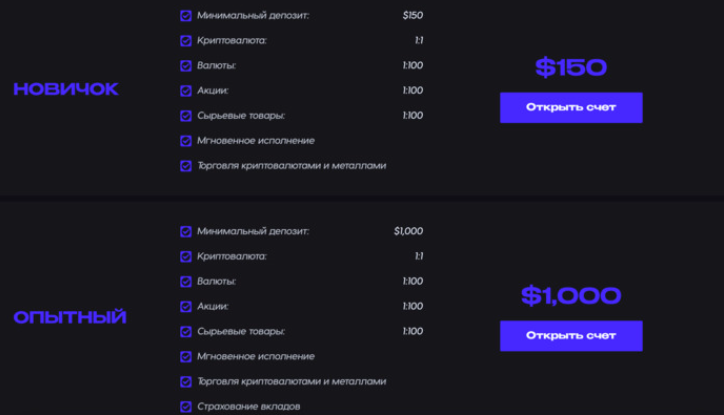
Task: Click checkmark beside Минимальный депозит $150
Action: pyautogui.click(x=185, y=16)
